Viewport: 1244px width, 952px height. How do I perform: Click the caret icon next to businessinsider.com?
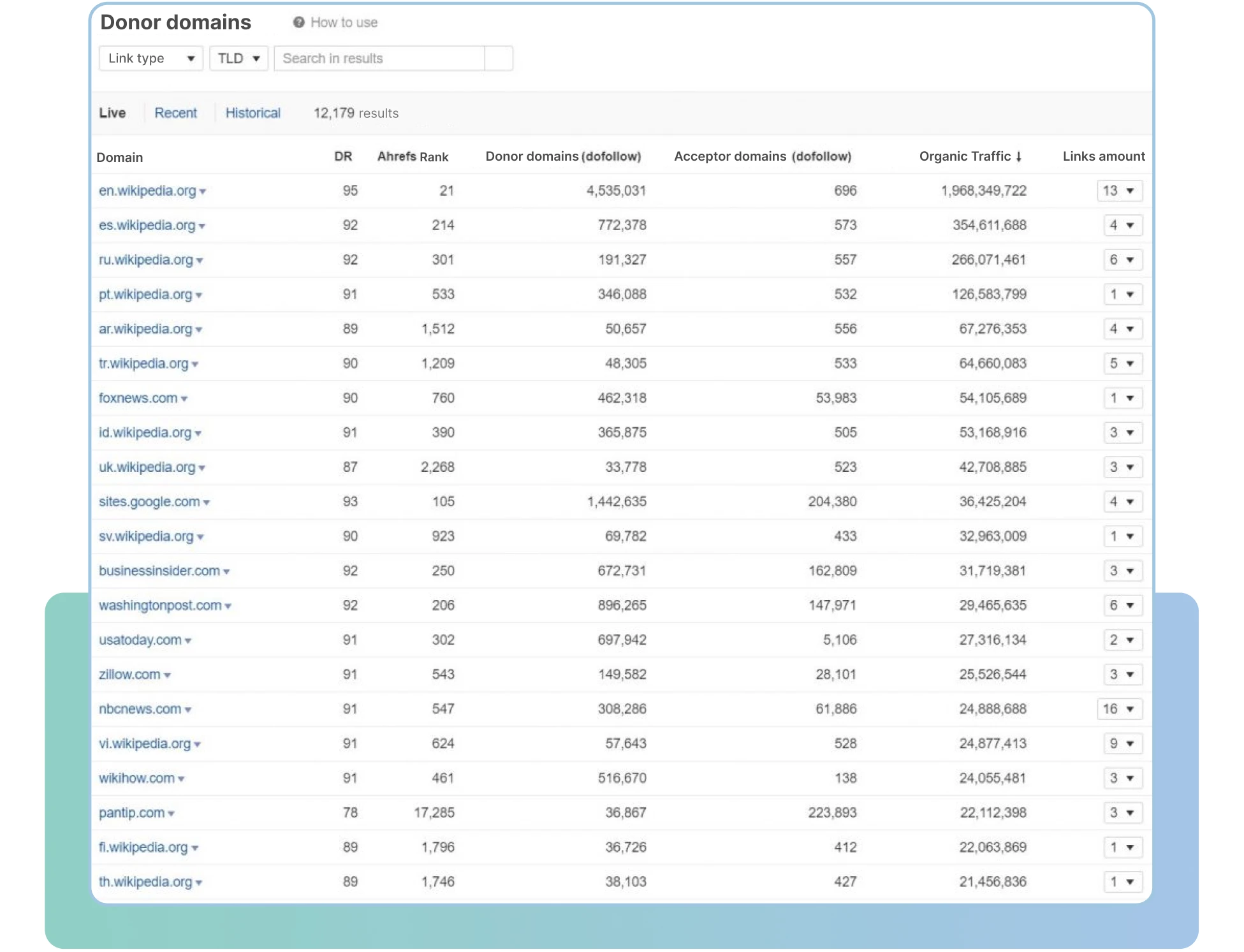[x=226, y=571]
